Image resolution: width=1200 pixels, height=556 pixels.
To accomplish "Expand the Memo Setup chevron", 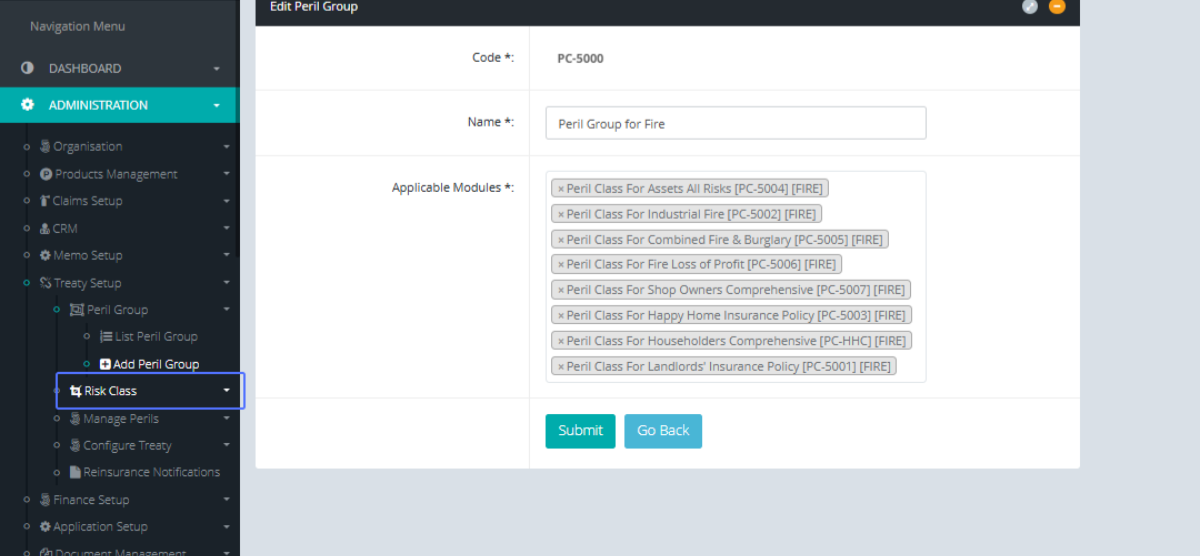I will [x=226, y=256].
